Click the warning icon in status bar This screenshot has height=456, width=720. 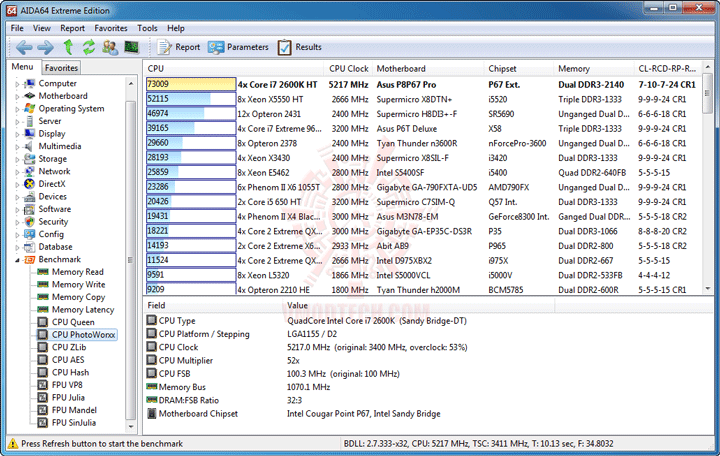click(13, 444)
